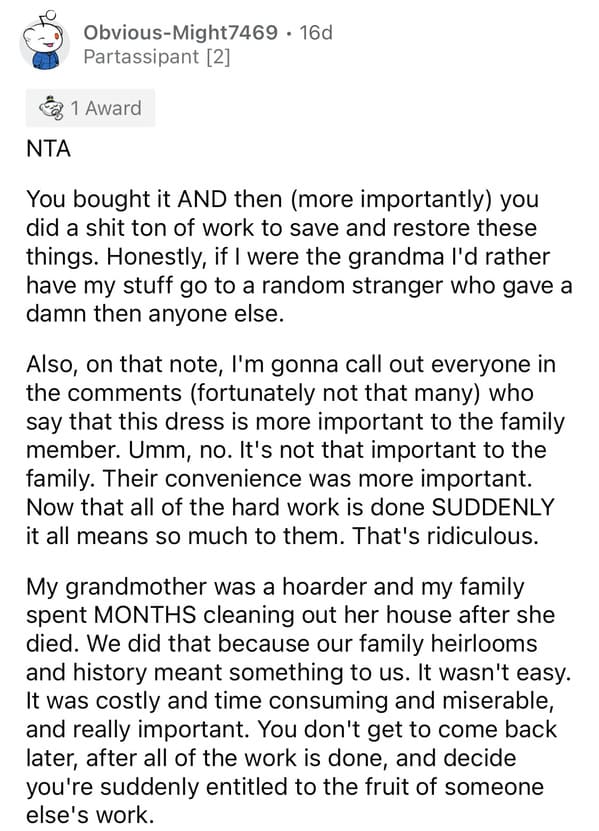Open the 1 Award button

click(x=91, y=108)
